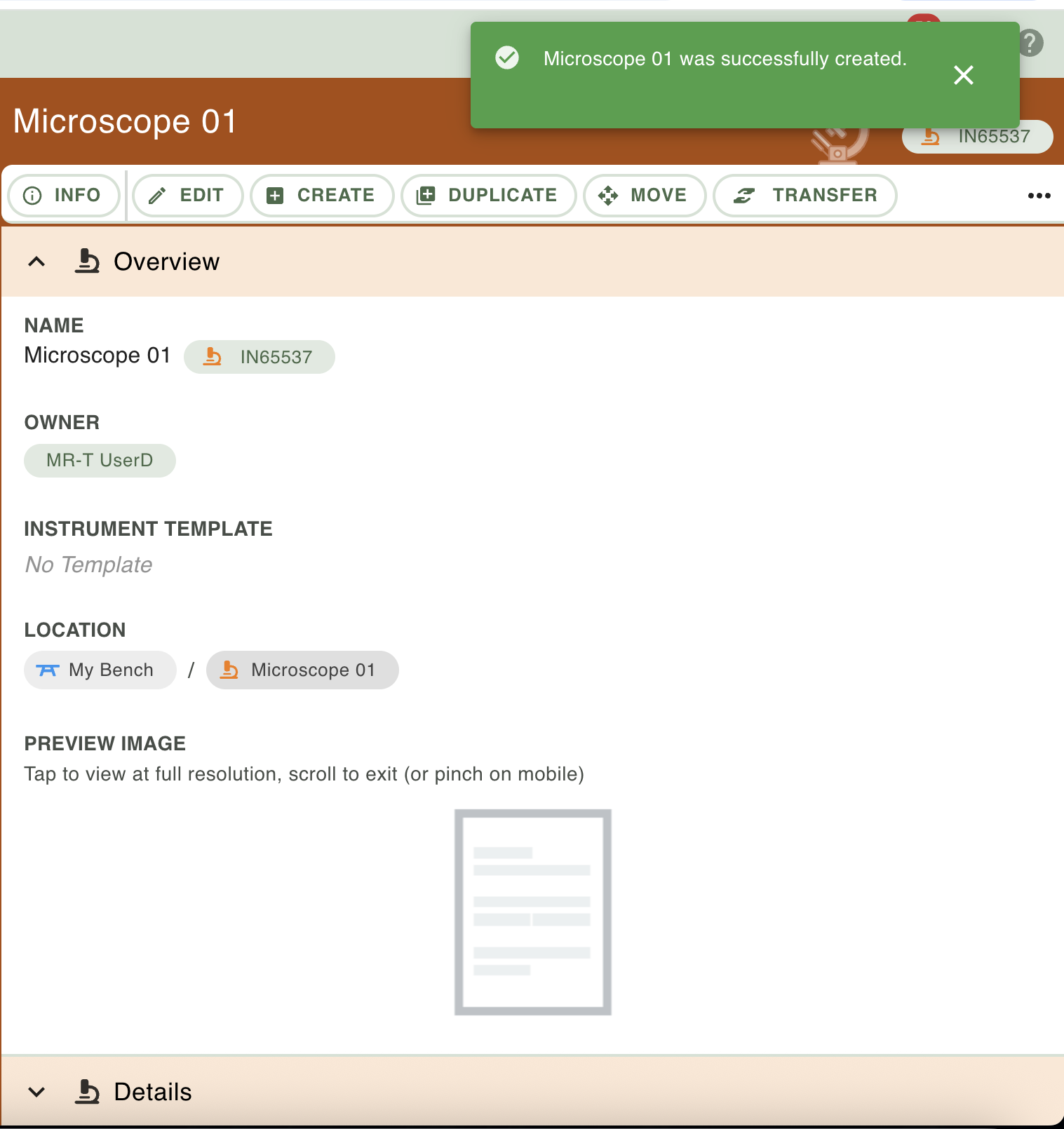The height and width of the screenshot is (1129, 1064).
Task: Open My Bench location chip
Action: (100, 670)
